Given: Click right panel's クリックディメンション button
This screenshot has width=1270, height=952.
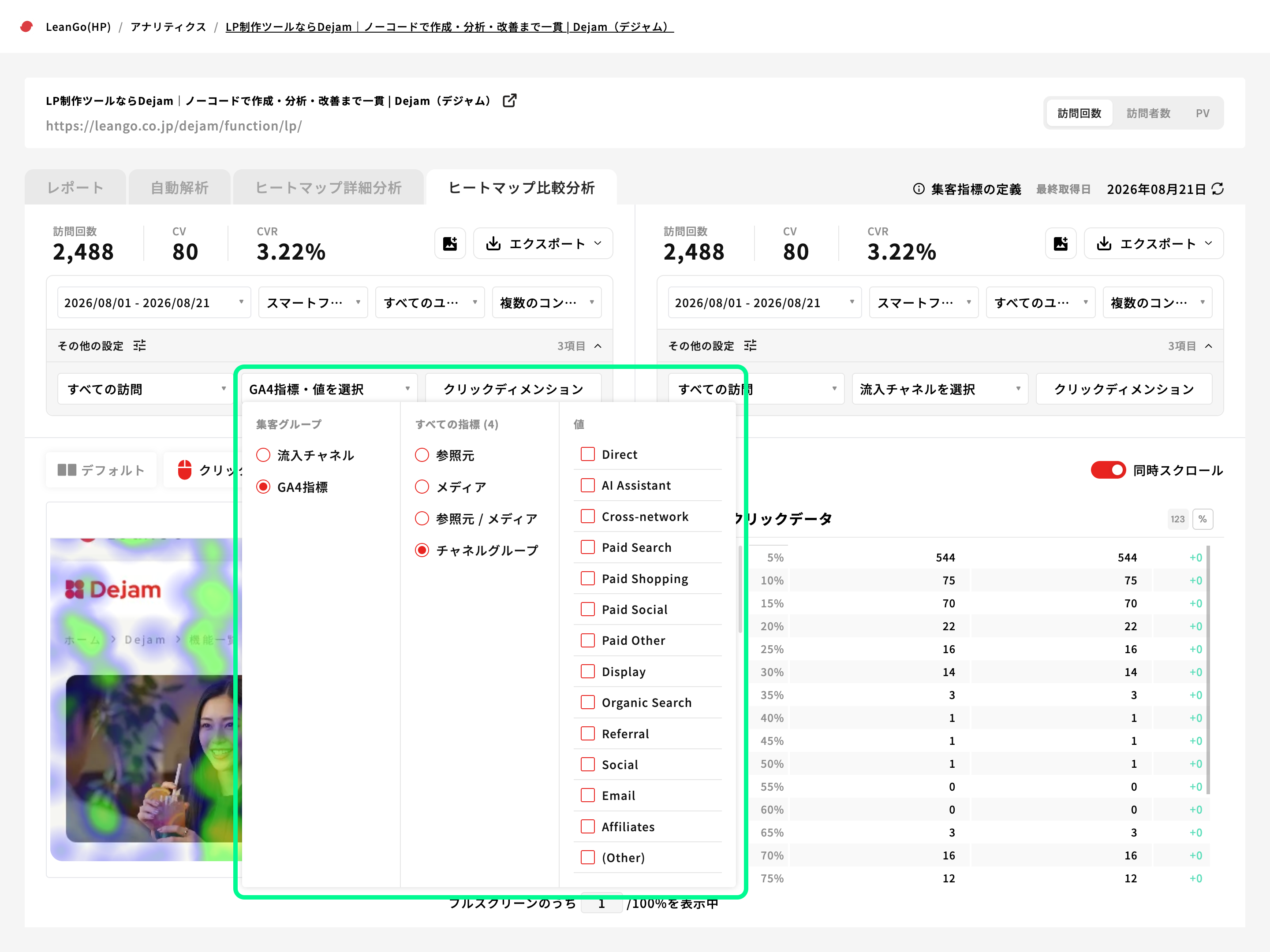Looking at the screenshot, I should [x=1124, y=389].
